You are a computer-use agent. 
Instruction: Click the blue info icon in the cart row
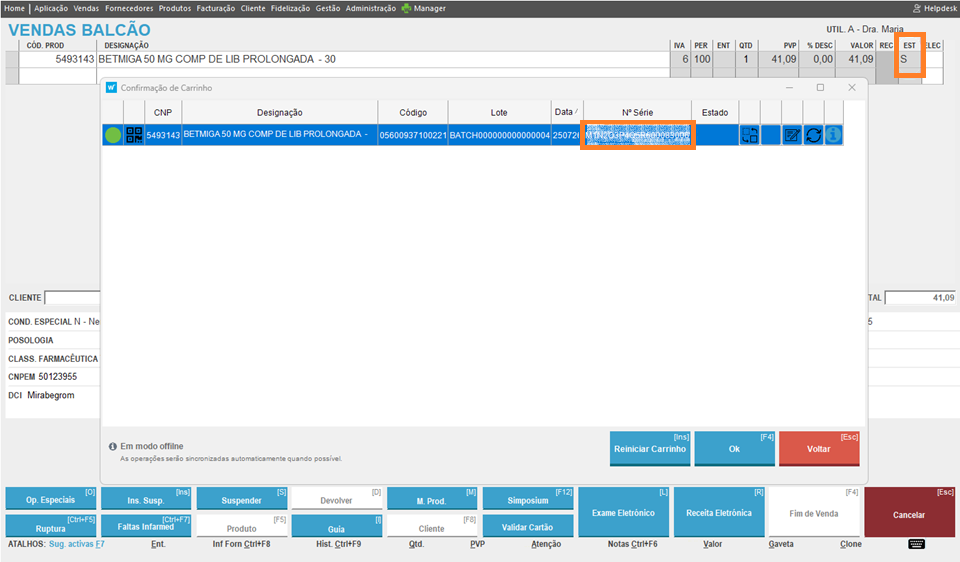833,135
